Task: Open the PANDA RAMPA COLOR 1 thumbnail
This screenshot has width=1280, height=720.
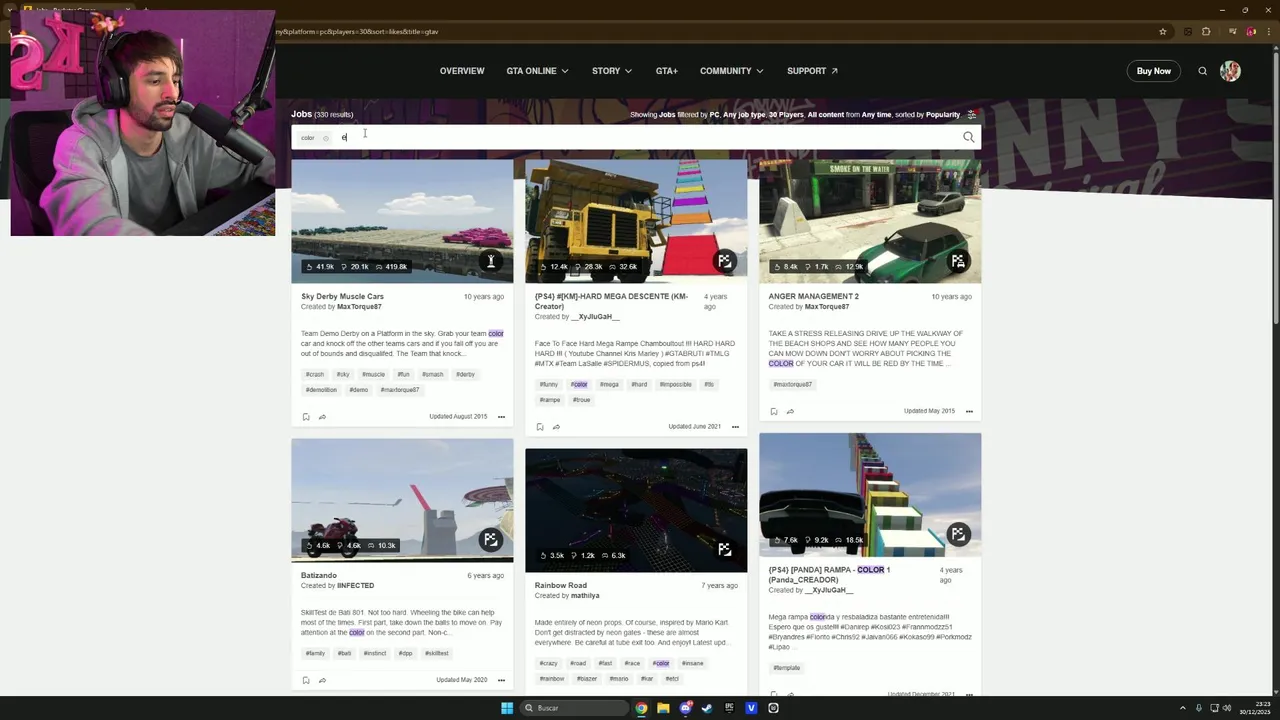Action: 870,495
